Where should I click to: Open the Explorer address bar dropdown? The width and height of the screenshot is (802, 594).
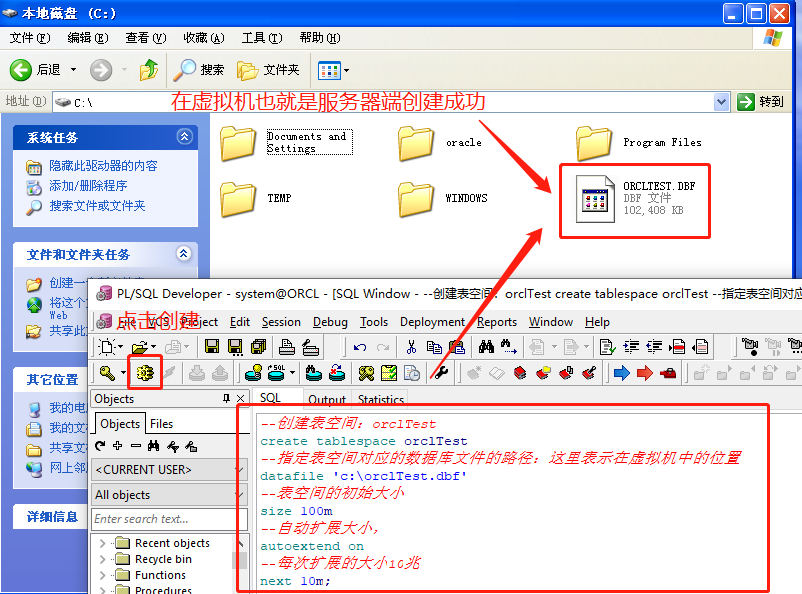721,102
